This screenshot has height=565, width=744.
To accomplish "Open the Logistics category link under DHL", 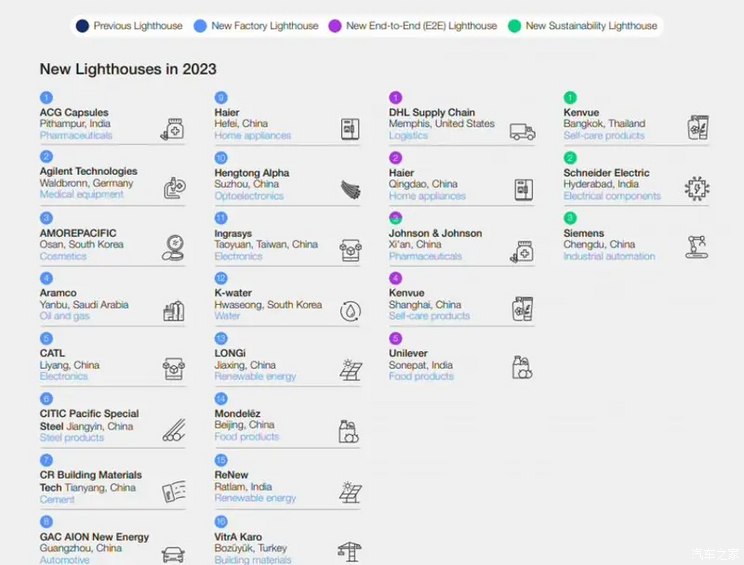I will pos(408,136).
